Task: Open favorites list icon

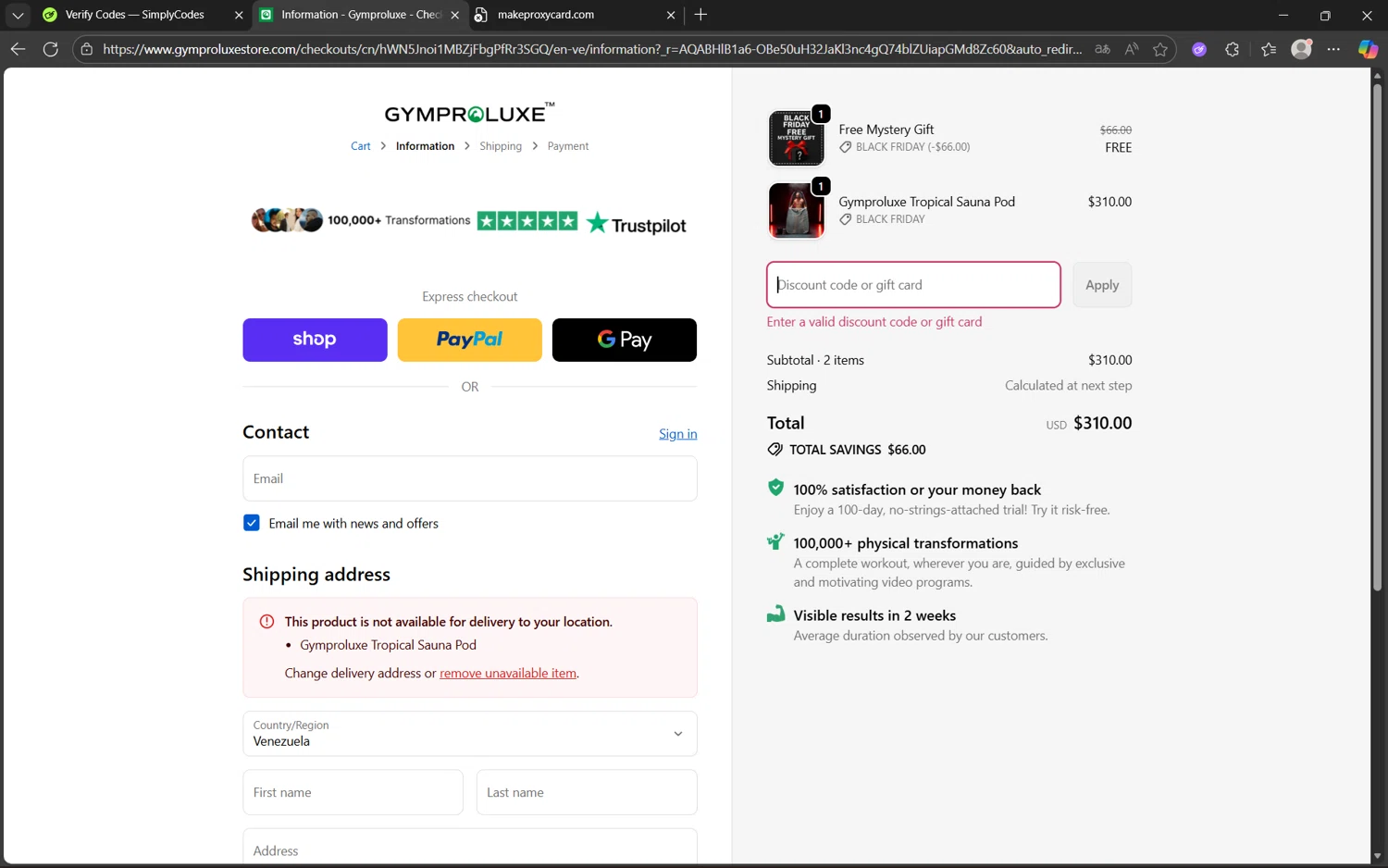Action: pyautogui.click(x=1269, y=49)
